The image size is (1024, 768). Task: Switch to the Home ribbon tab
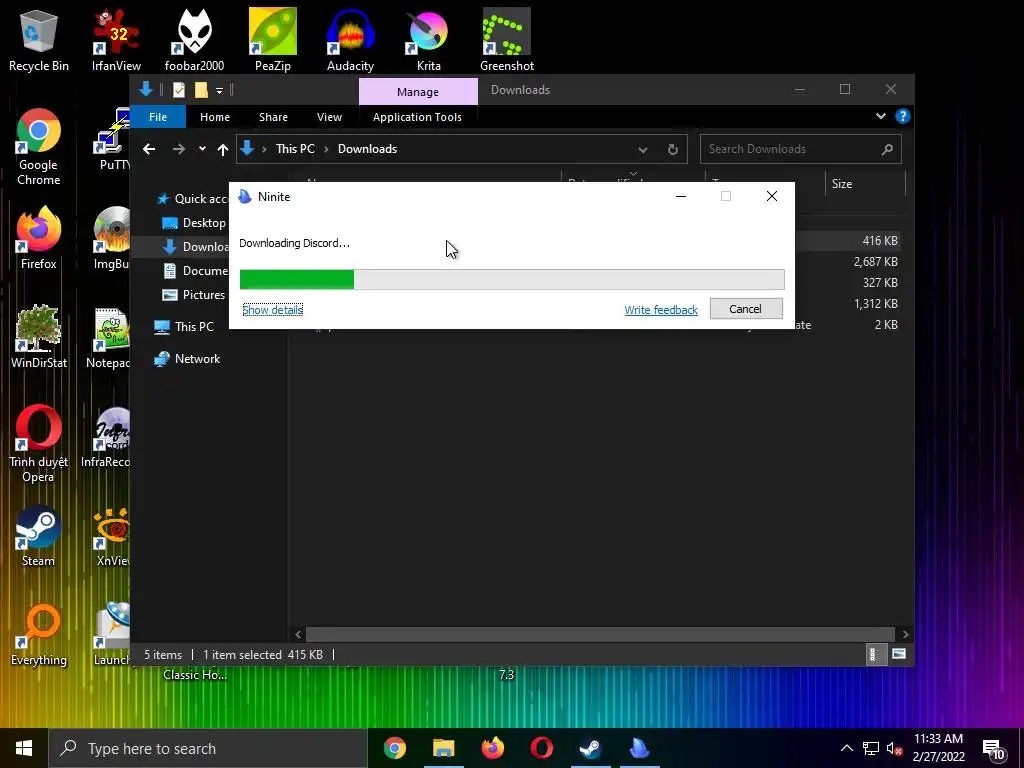(215, 117)
